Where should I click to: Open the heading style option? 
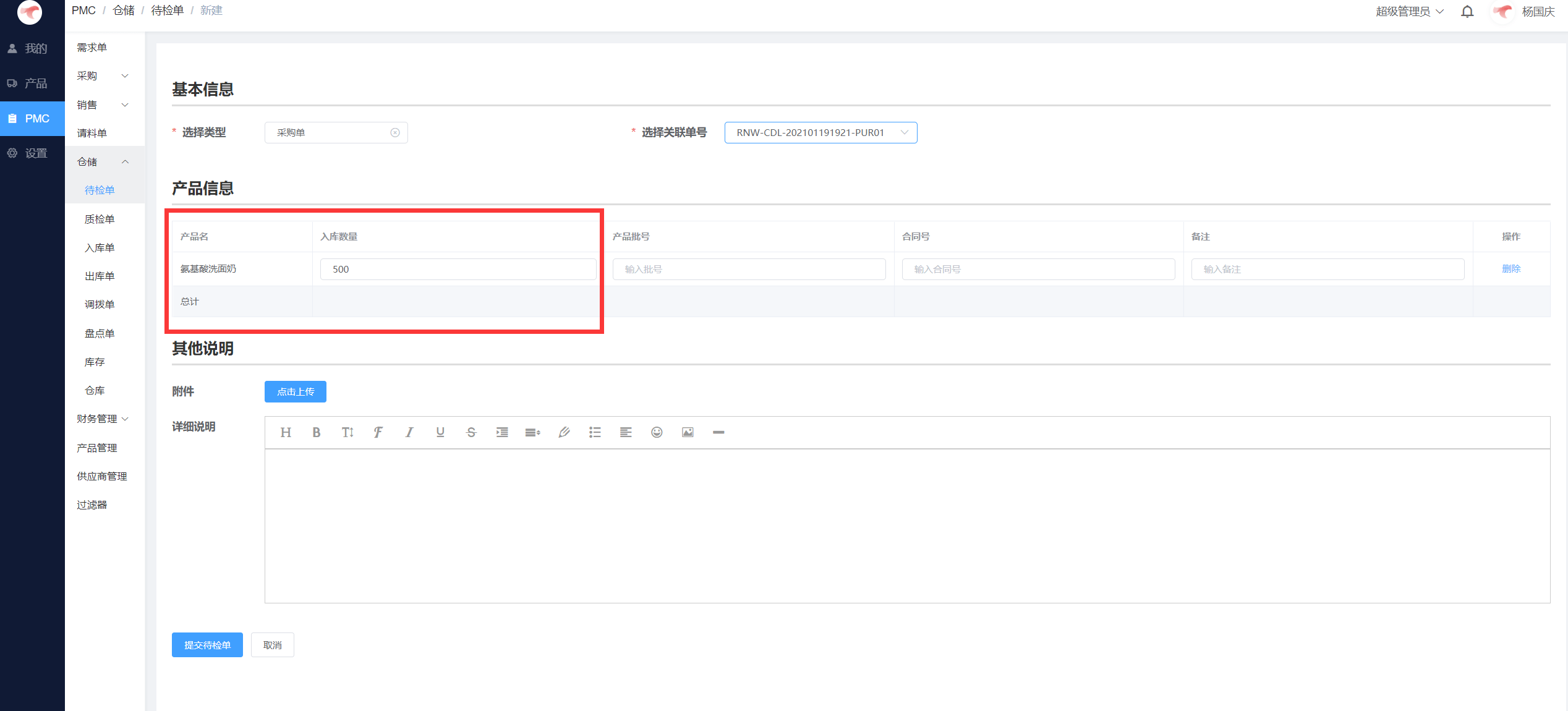[285, 432]
